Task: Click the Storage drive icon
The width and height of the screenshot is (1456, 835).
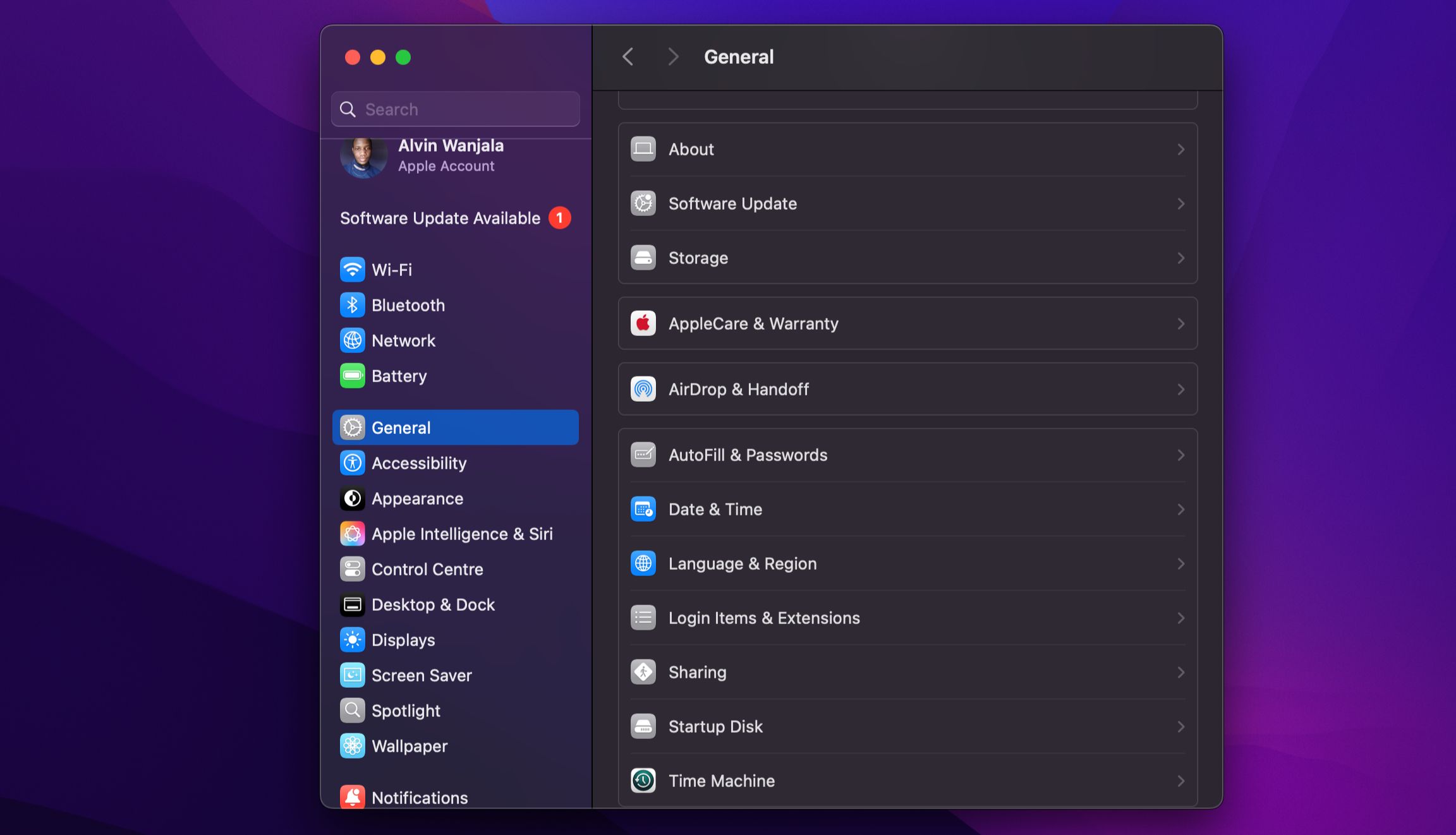Action: coord(643,258)
